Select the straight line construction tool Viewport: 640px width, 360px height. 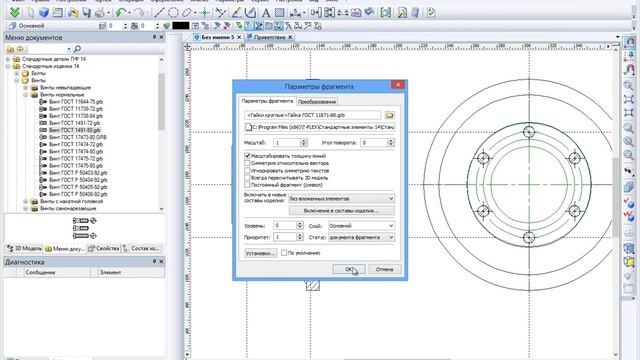tap(160, 13)
